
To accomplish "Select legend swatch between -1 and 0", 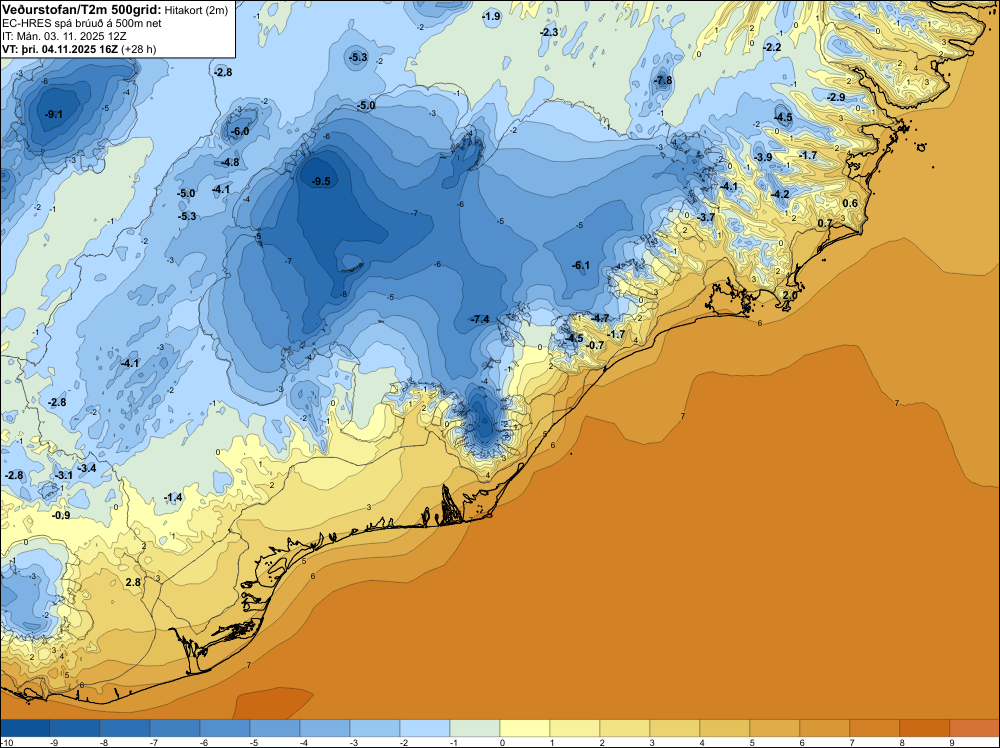I will coord(475,727).
